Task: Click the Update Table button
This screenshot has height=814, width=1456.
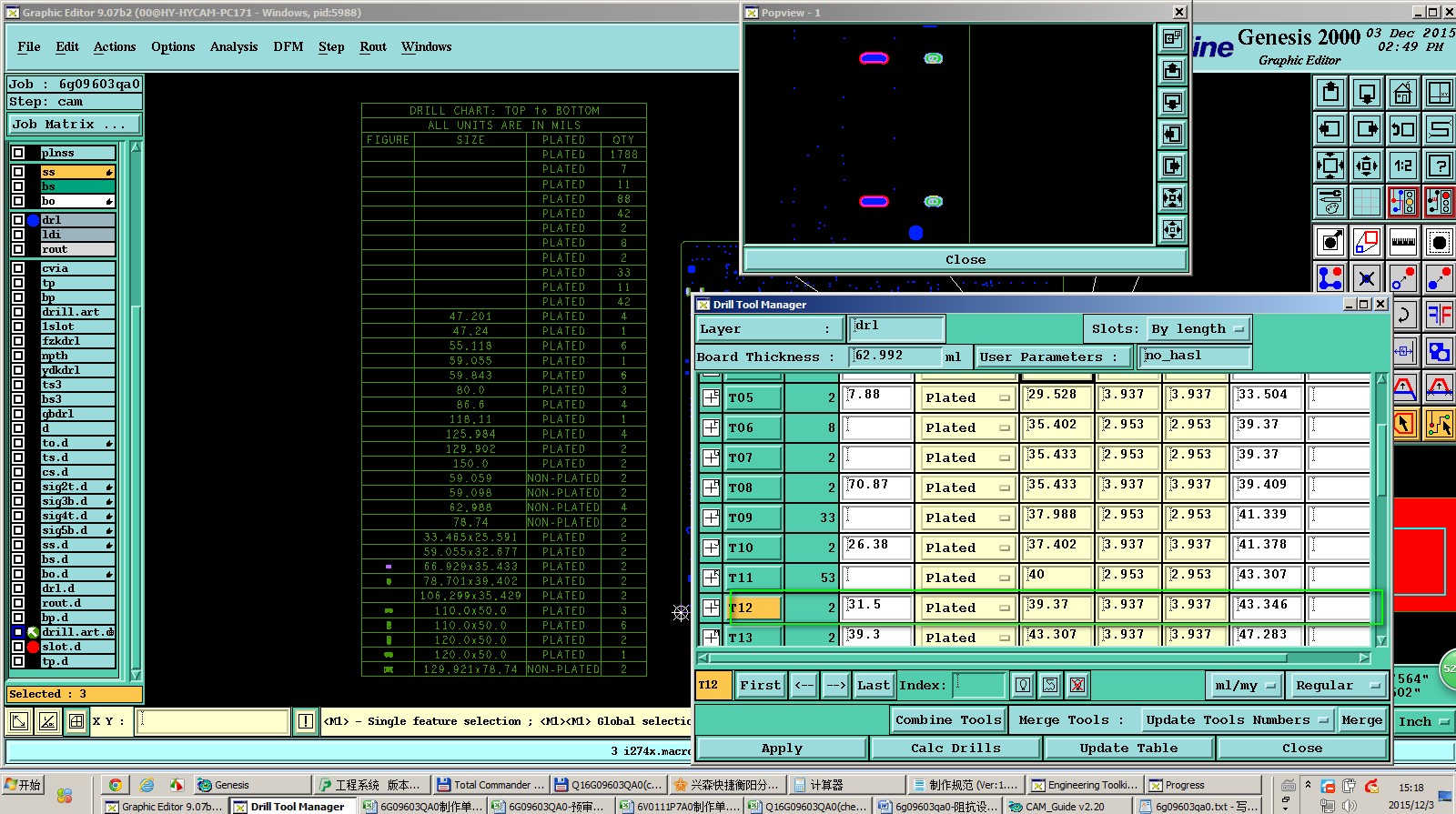Action: pyautogui.click(x=1128, y=749)
